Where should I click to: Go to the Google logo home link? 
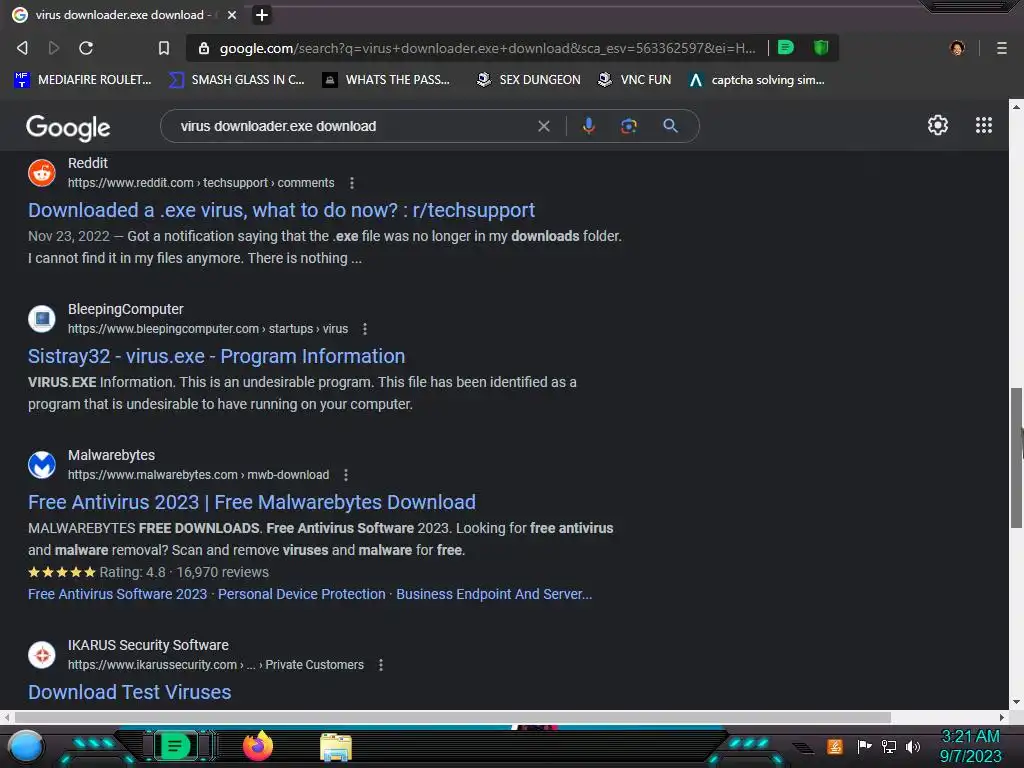(68, 128)
